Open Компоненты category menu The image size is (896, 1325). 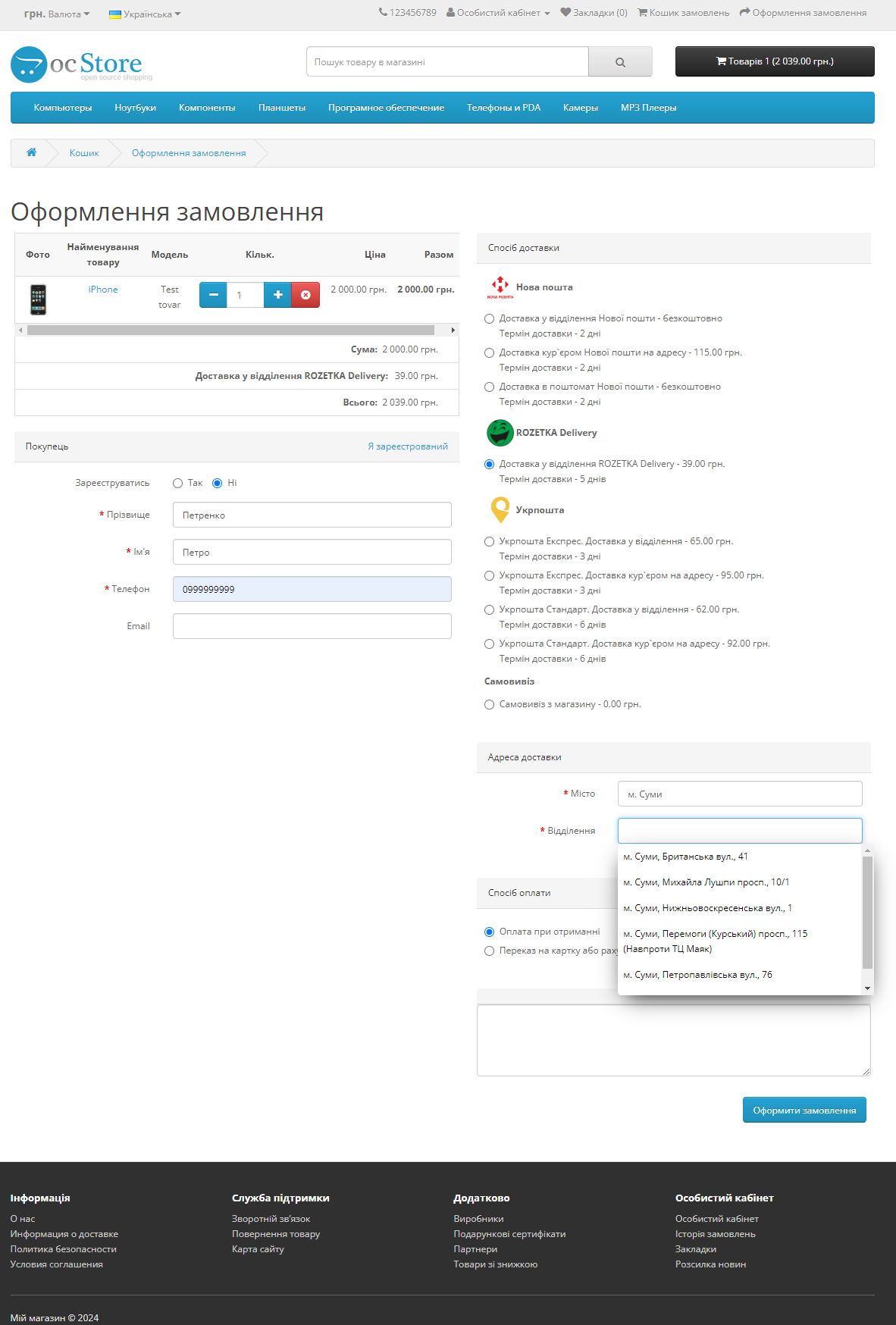207,108
